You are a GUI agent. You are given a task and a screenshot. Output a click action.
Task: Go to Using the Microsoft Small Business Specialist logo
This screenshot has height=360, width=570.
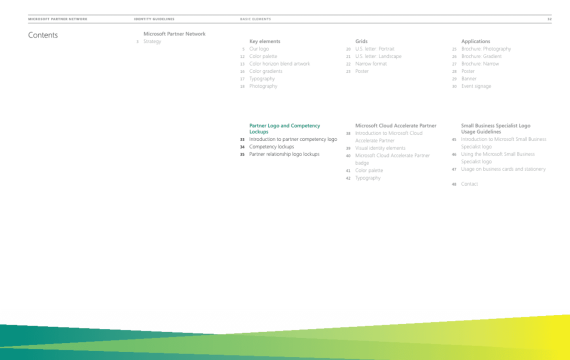click(498, 158)
